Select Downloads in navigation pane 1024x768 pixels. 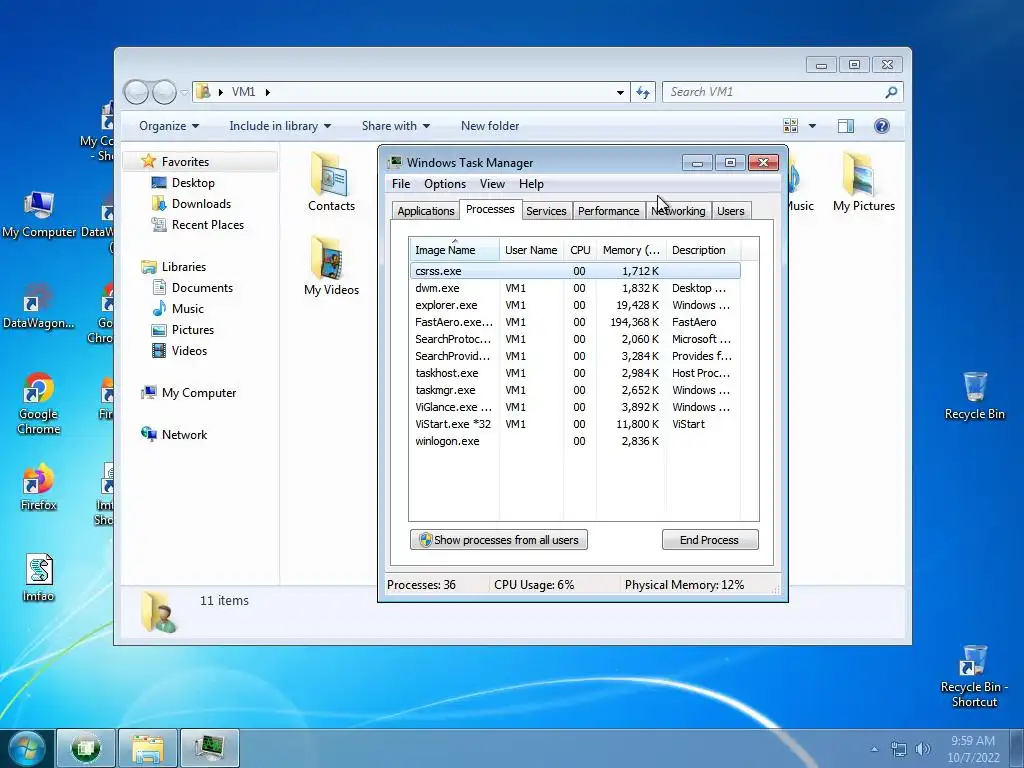[x=201, y=204]
